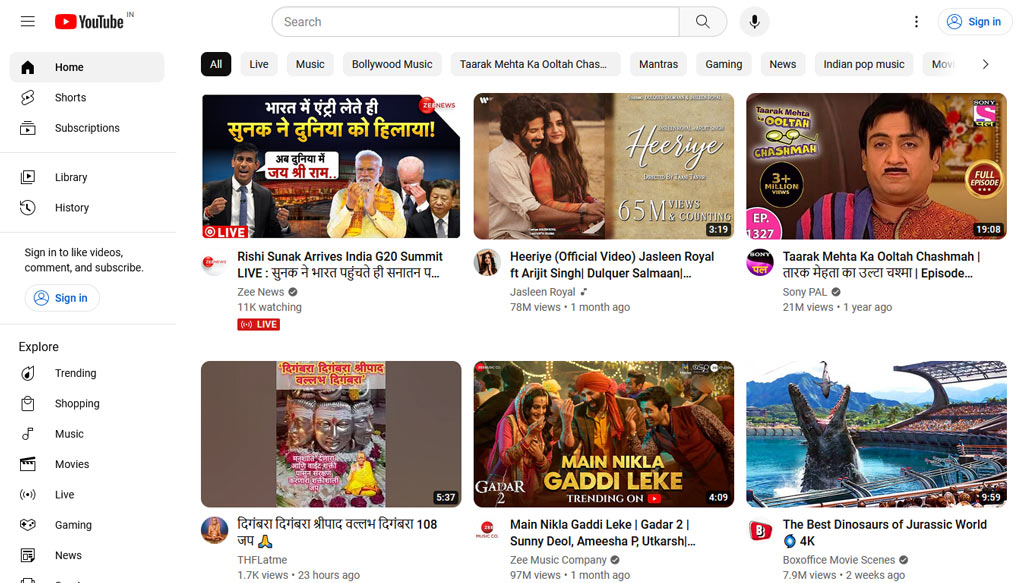Open Zee News channel avatar
This screenshot has height=583, width=1024.
(x=214, y=263)
